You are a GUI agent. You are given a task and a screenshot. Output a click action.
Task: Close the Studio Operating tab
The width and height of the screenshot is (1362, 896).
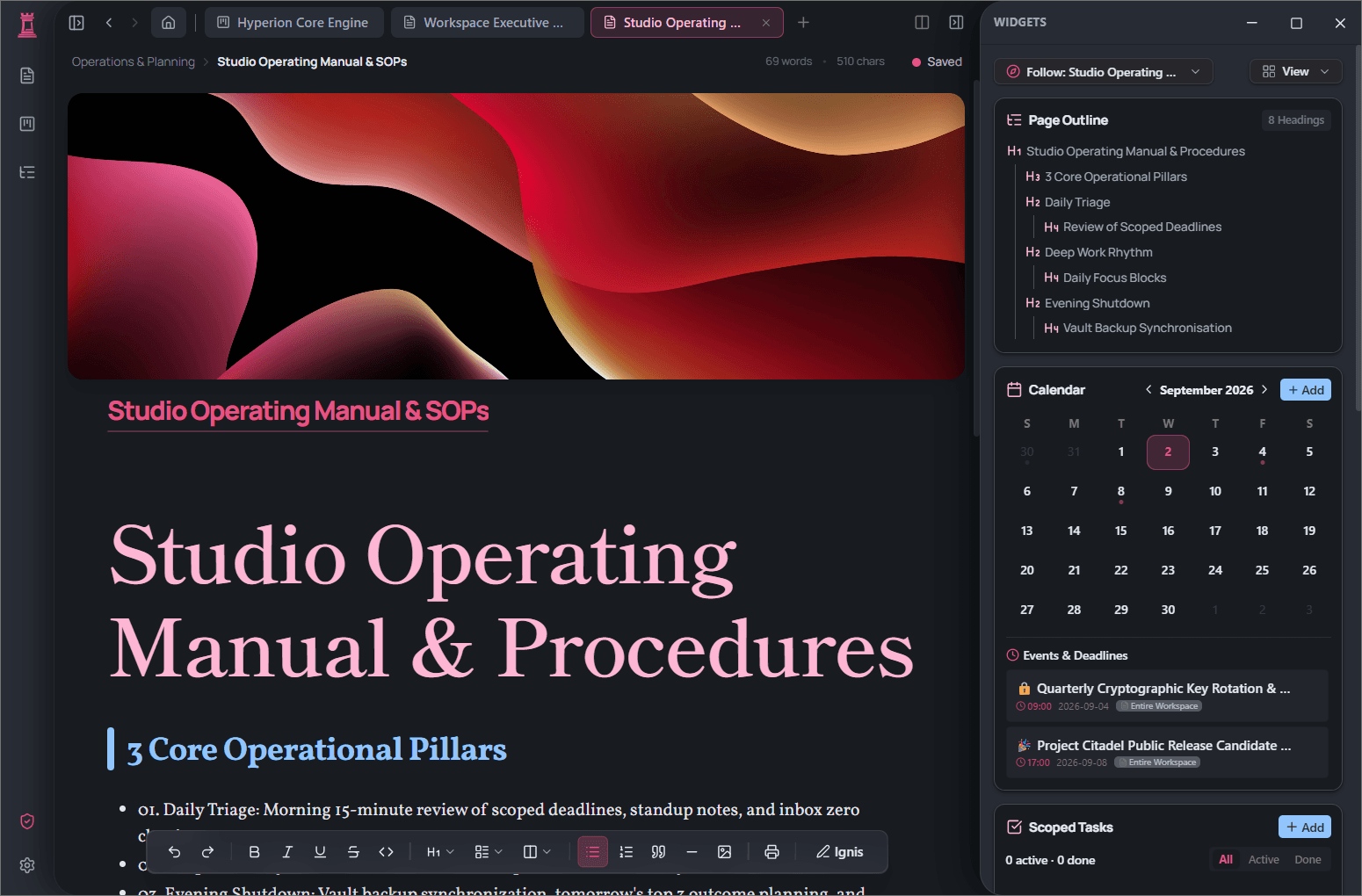coord(766,23)
